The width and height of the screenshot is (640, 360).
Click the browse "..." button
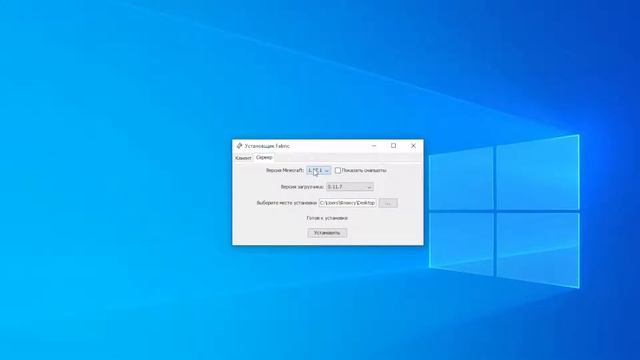pos(388,203)
